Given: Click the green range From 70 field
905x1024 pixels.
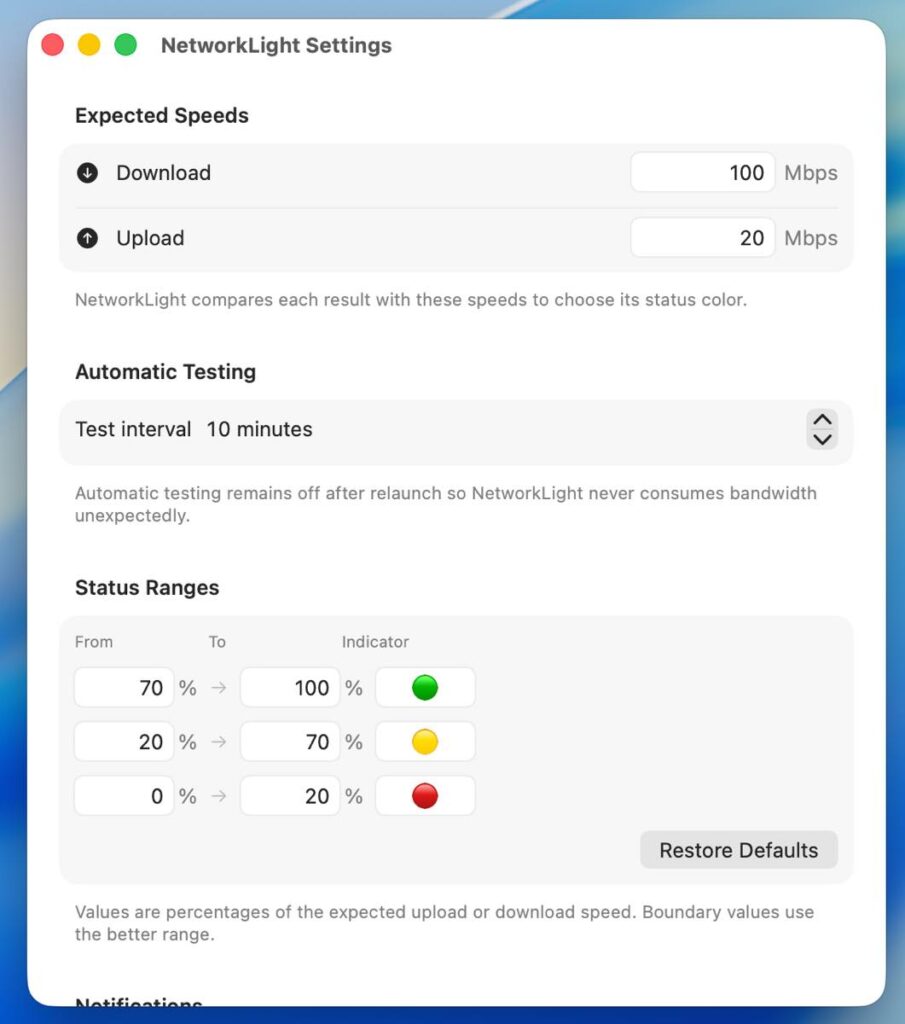Looking at the screenshot, I should [124, 688].
